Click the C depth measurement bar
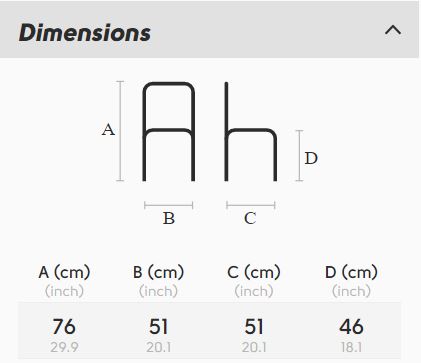This screenshot has width=421, height=363. coord(251,205)
